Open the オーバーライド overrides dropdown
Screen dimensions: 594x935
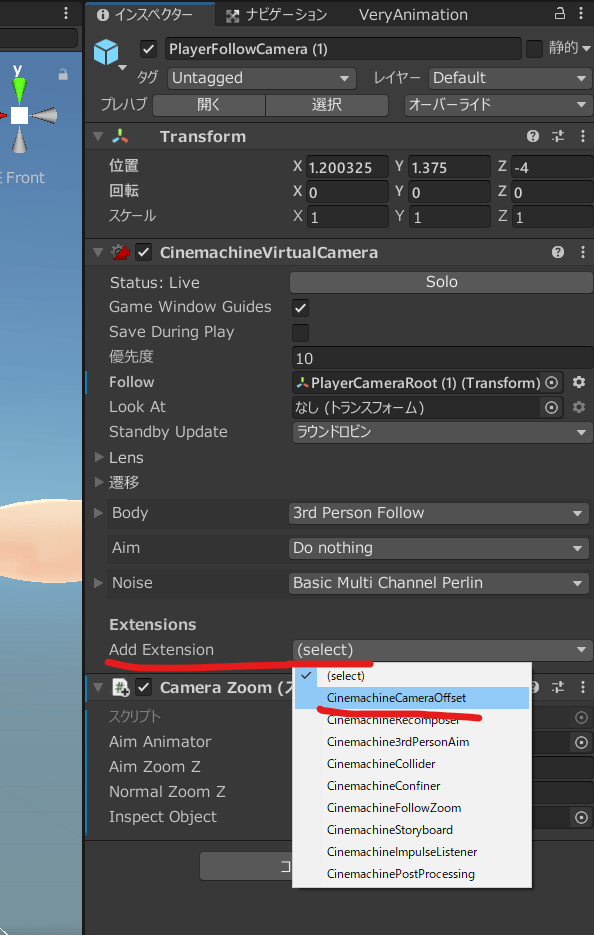(x=497, y=105)
